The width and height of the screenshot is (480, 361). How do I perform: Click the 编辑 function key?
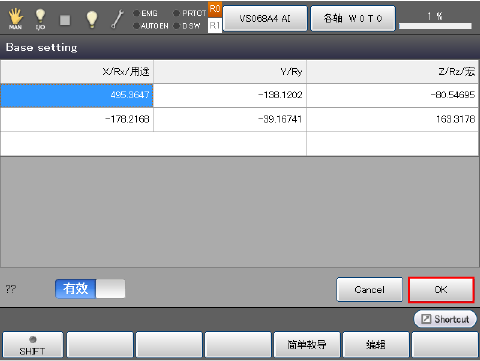click(376, 345)
